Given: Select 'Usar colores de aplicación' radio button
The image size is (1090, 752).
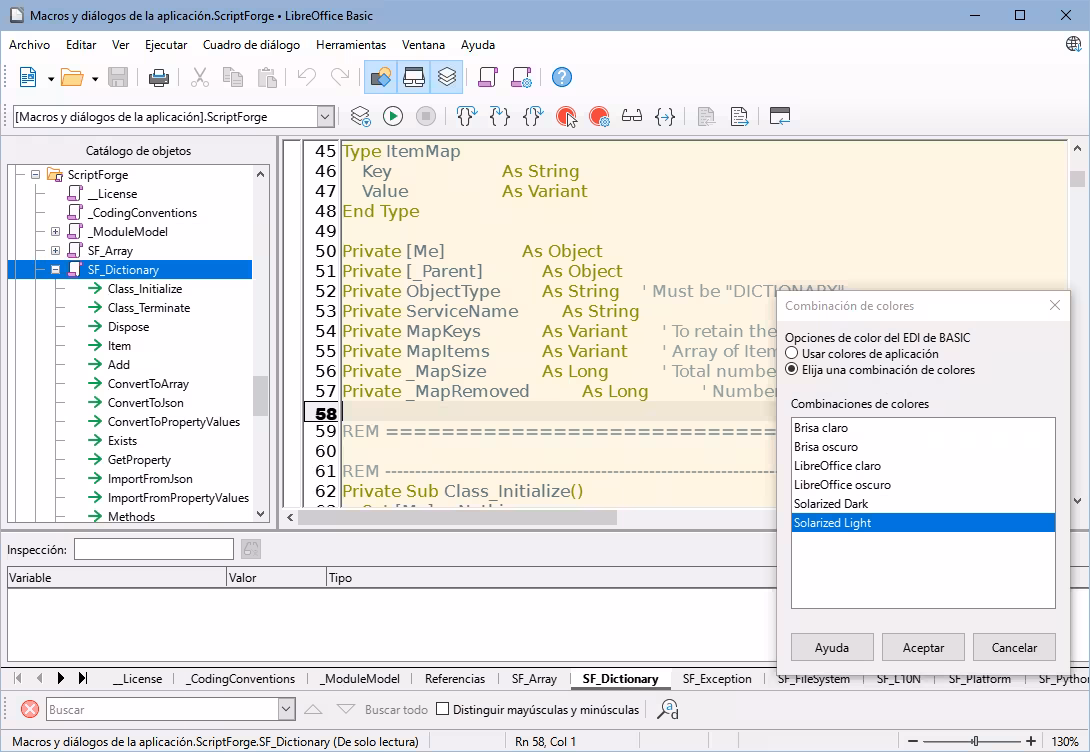Looking at the screenshot, I should click(792, 354).
